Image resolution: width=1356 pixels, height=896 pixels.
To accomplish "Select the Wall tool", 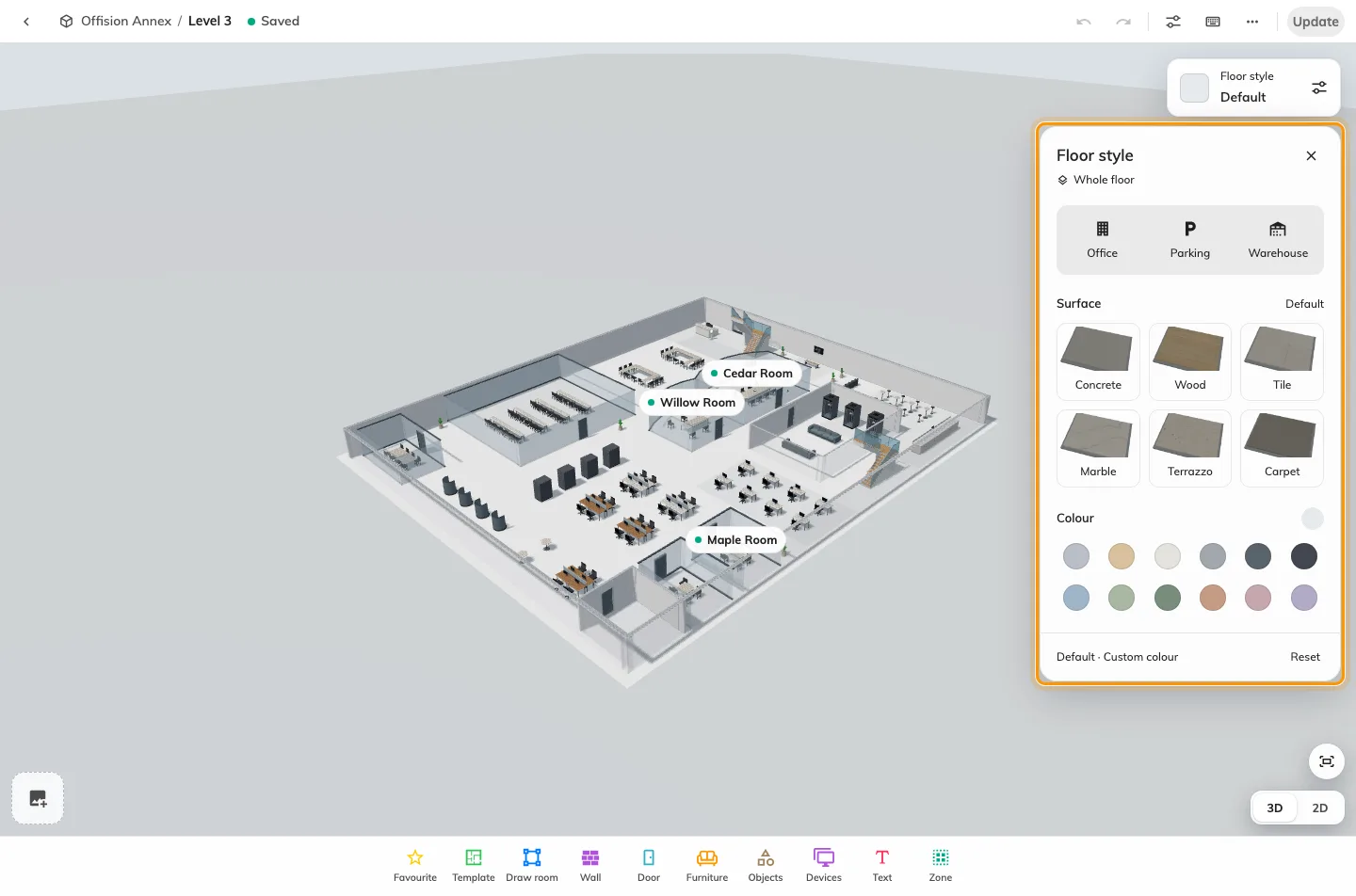I will tap(590, 865).
